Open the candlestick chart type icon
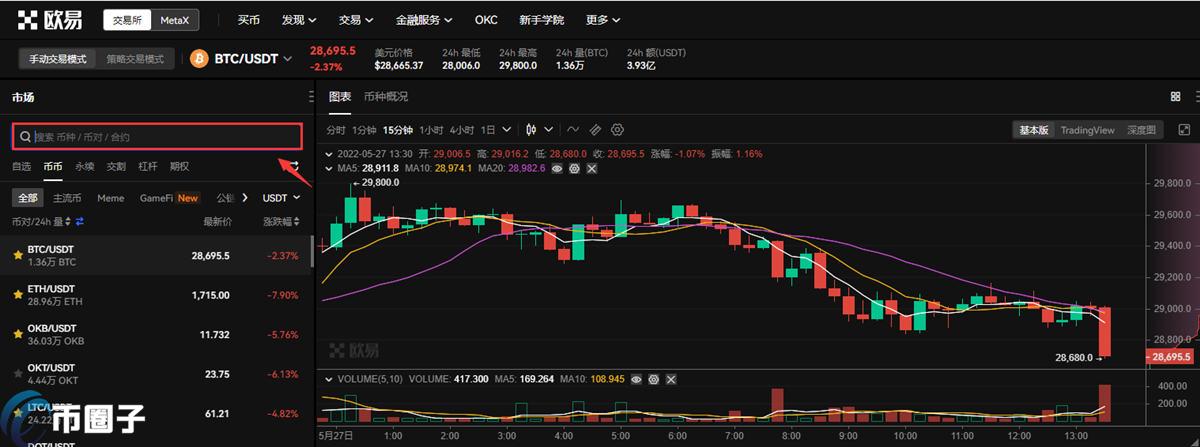 point(532,129)
